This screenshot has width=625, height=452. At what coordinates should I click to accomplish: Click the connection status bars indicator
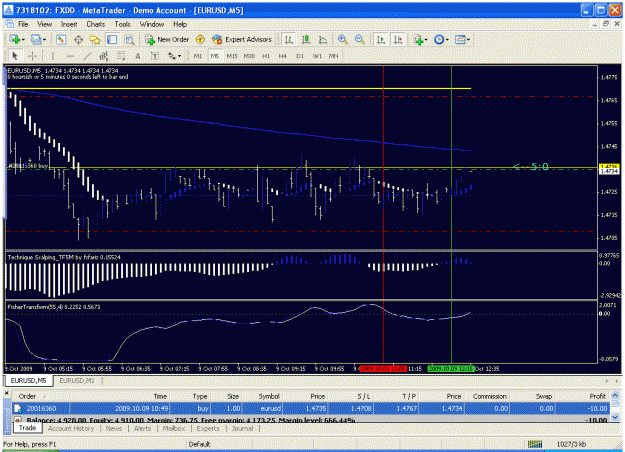(x=535, y=444)
